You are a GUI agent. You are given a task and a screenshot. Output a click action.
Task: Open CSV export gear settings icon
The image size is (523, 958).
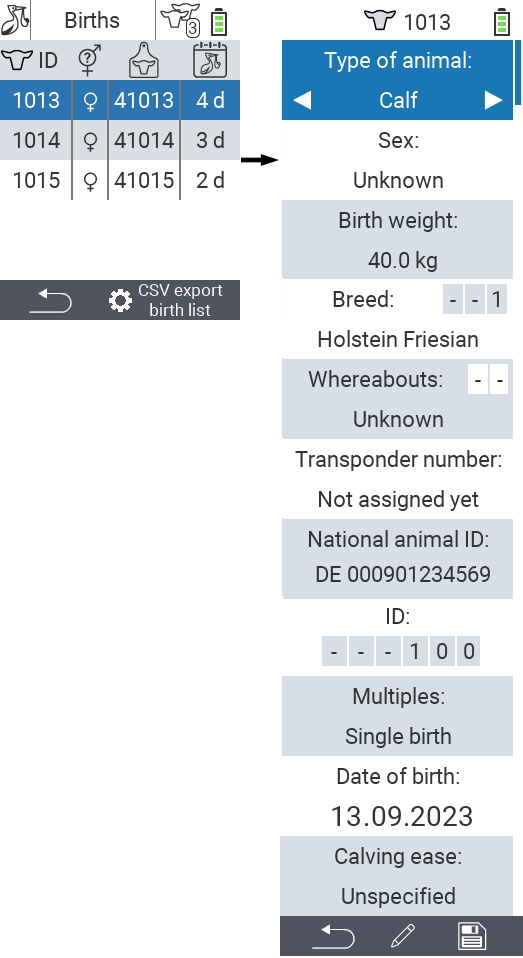click(120, 301)
